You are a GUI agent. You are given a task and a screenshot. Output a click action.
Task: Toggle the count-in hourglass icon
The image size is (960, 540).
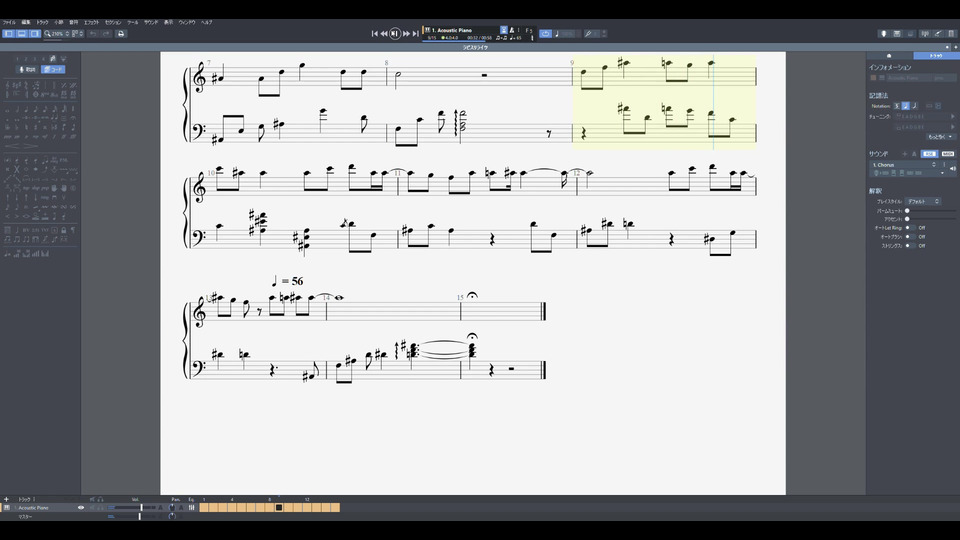click(504, 30)
